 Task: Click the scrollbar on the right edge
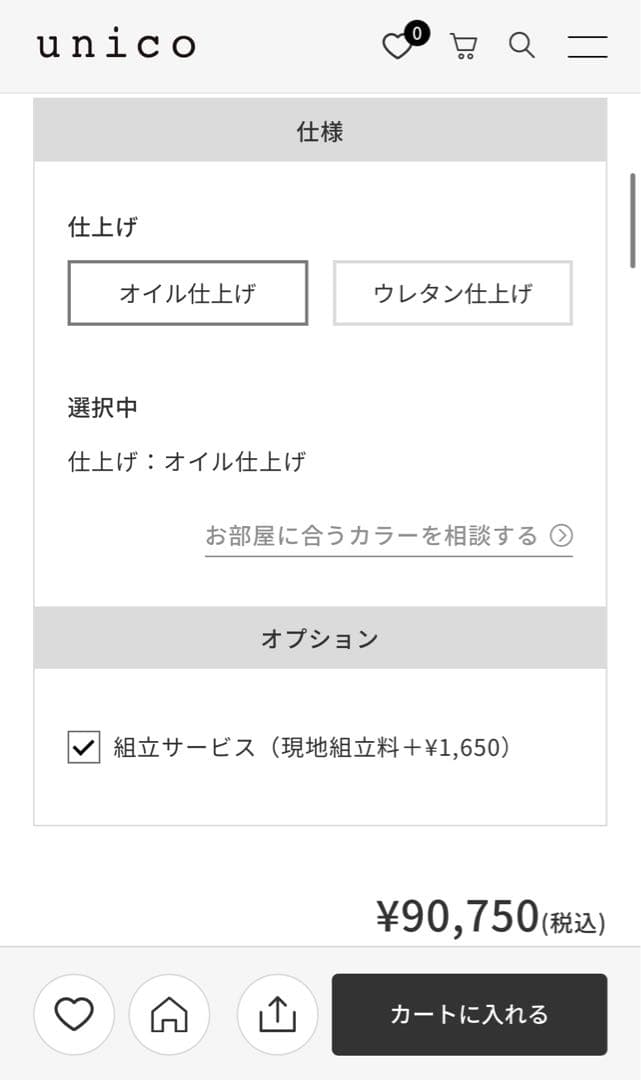click(635, 220)
